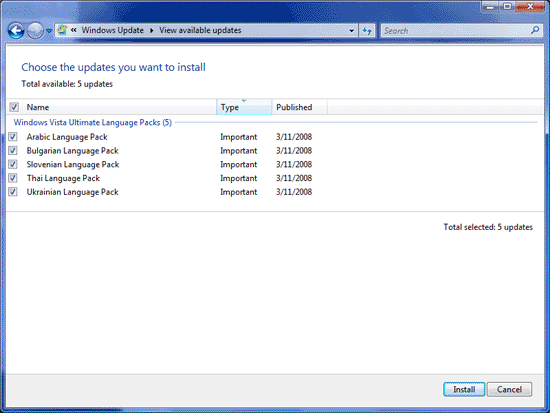550x413 pixels.
Task: Click the Refresh button
Action: [367, 31]
